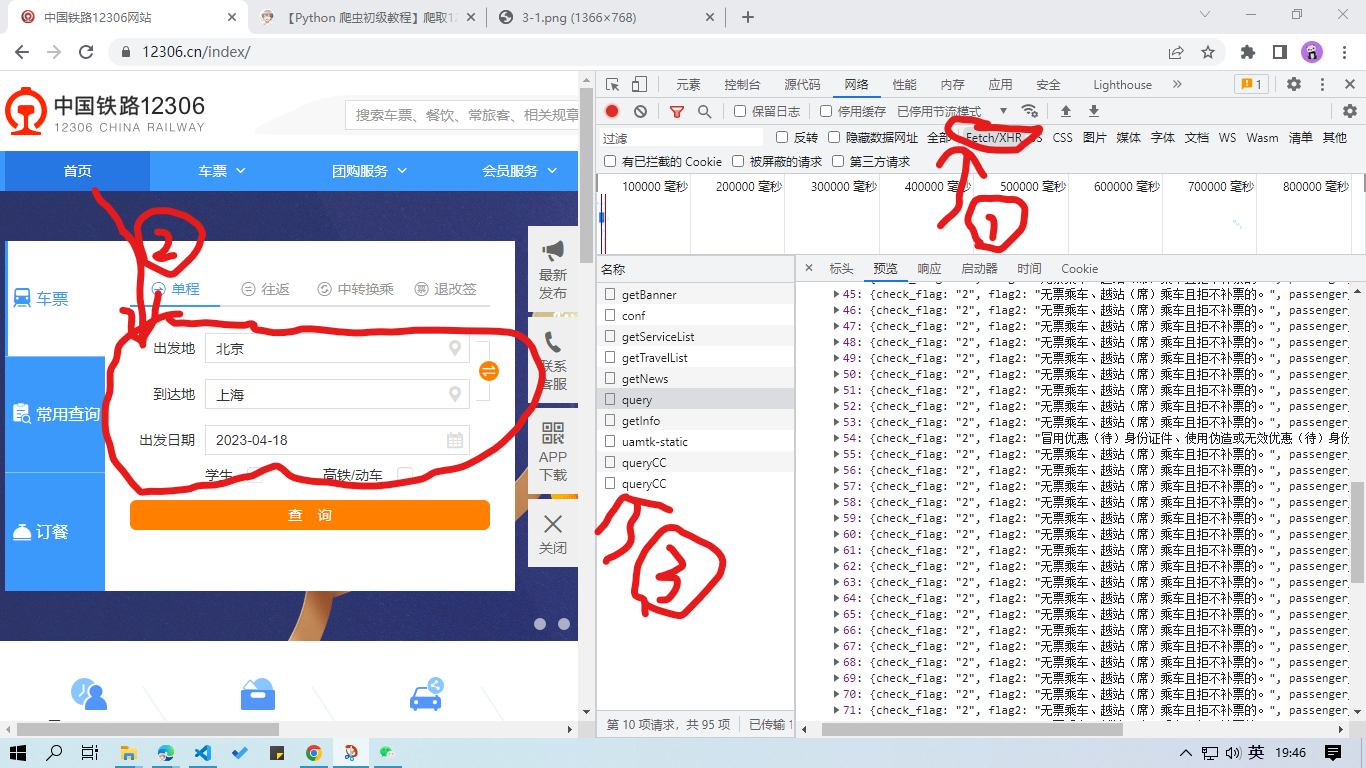Open the calendar icon in the date field
Image resolution: width=1366 pixels, height=768 pixels.
pos(455,440)
